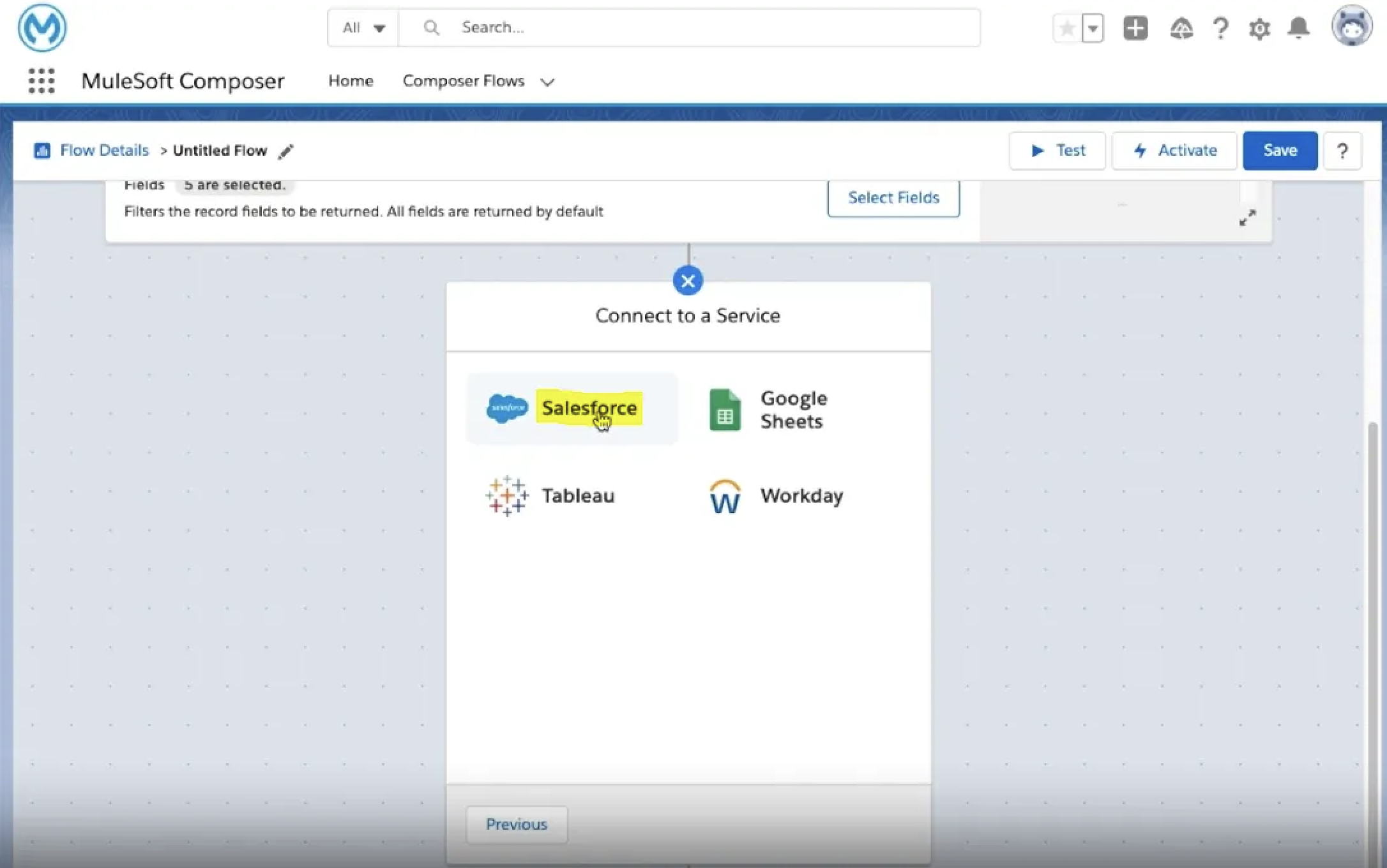The image size is (1387, 868).
Task: Click the Select Fields button
Action: point(893,198)
